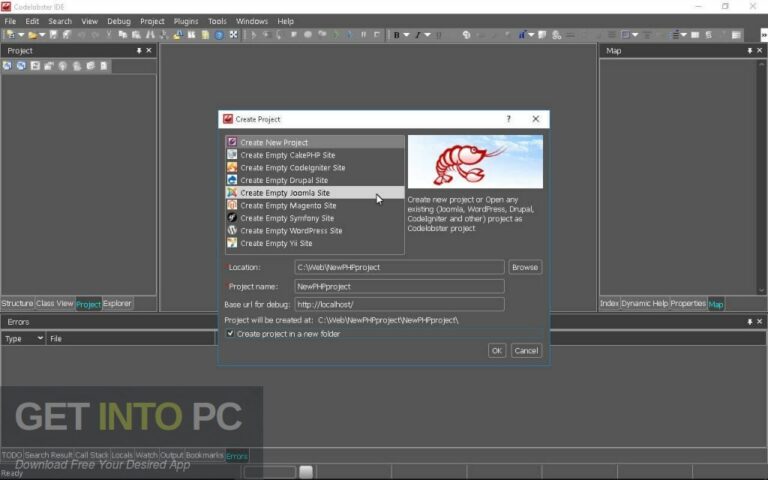Screen dimensions: 768x480
Task: Click the Copy icon in the main toolbar
Action: (122, 35)
